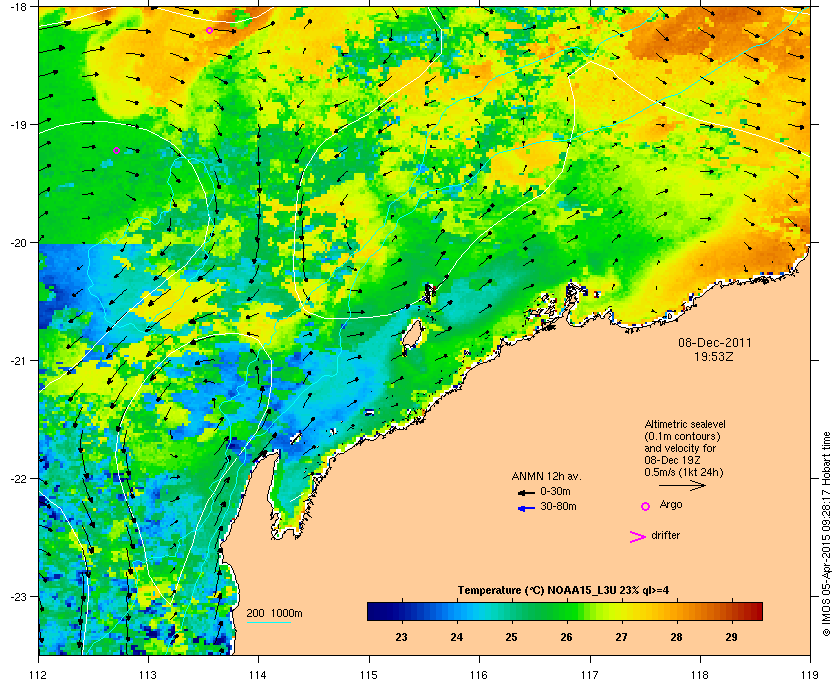
Task: Click the magenta drifter arrowhead legend symbol
Action: pyautogui.click(x=638, y=537)
